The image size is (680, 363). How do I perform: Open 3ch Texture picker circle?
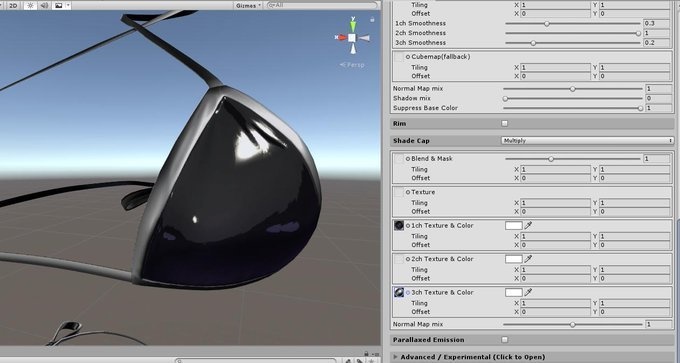tap(408, 292)
